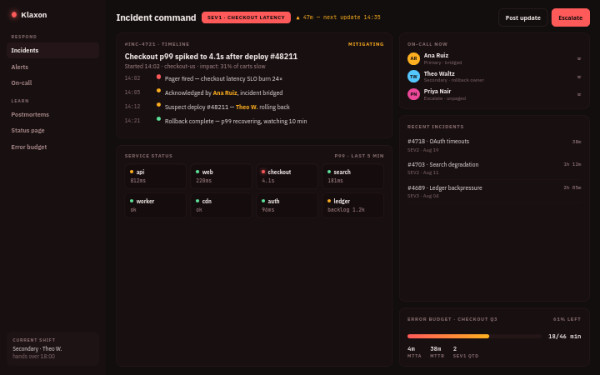This screenshot has height=375, width=600.
Task: Click the amber status dot on api card
Action: (132, 172)
